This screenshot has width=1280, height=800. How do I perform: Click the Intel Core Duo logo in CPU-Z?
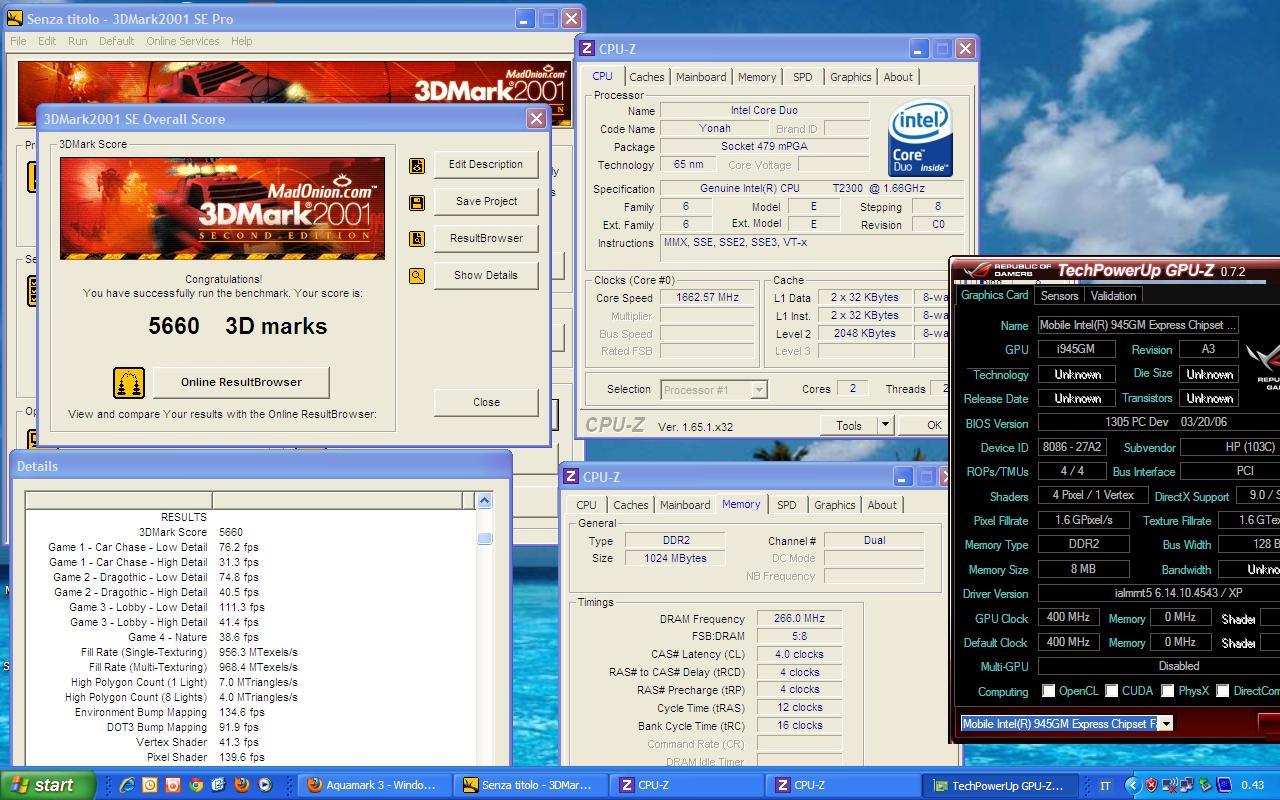coord(920,139)
